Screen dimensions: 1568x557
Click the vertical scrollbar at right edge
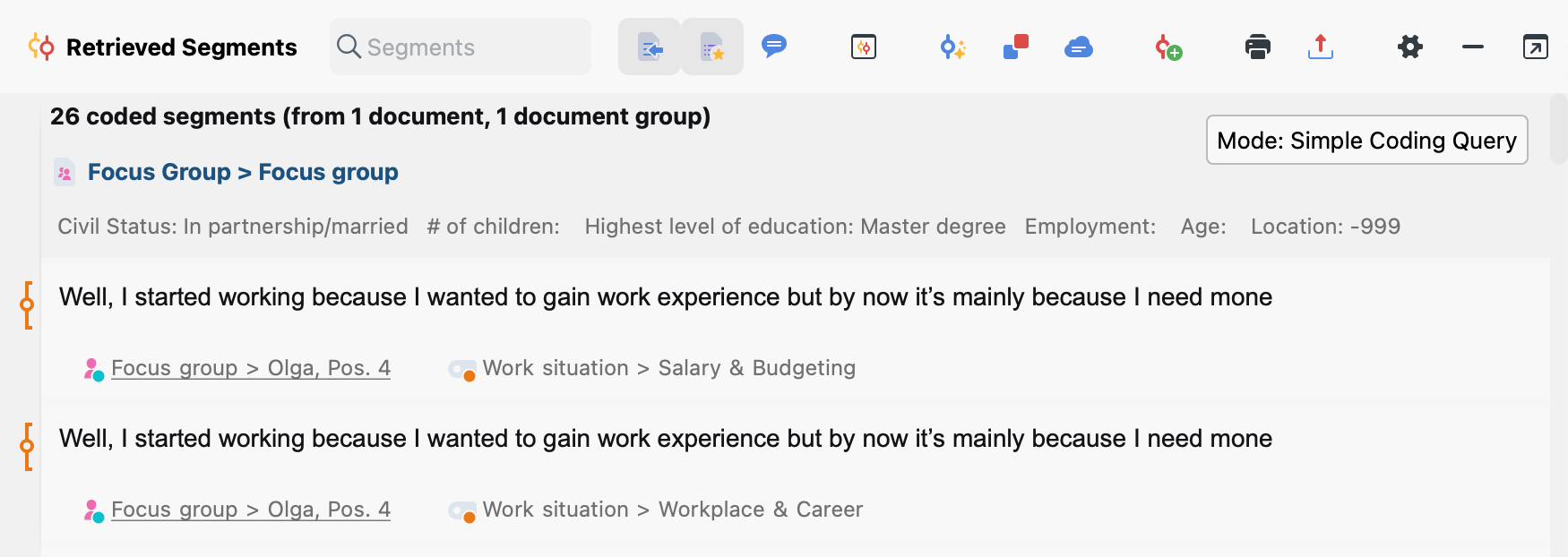(1559, 129)
